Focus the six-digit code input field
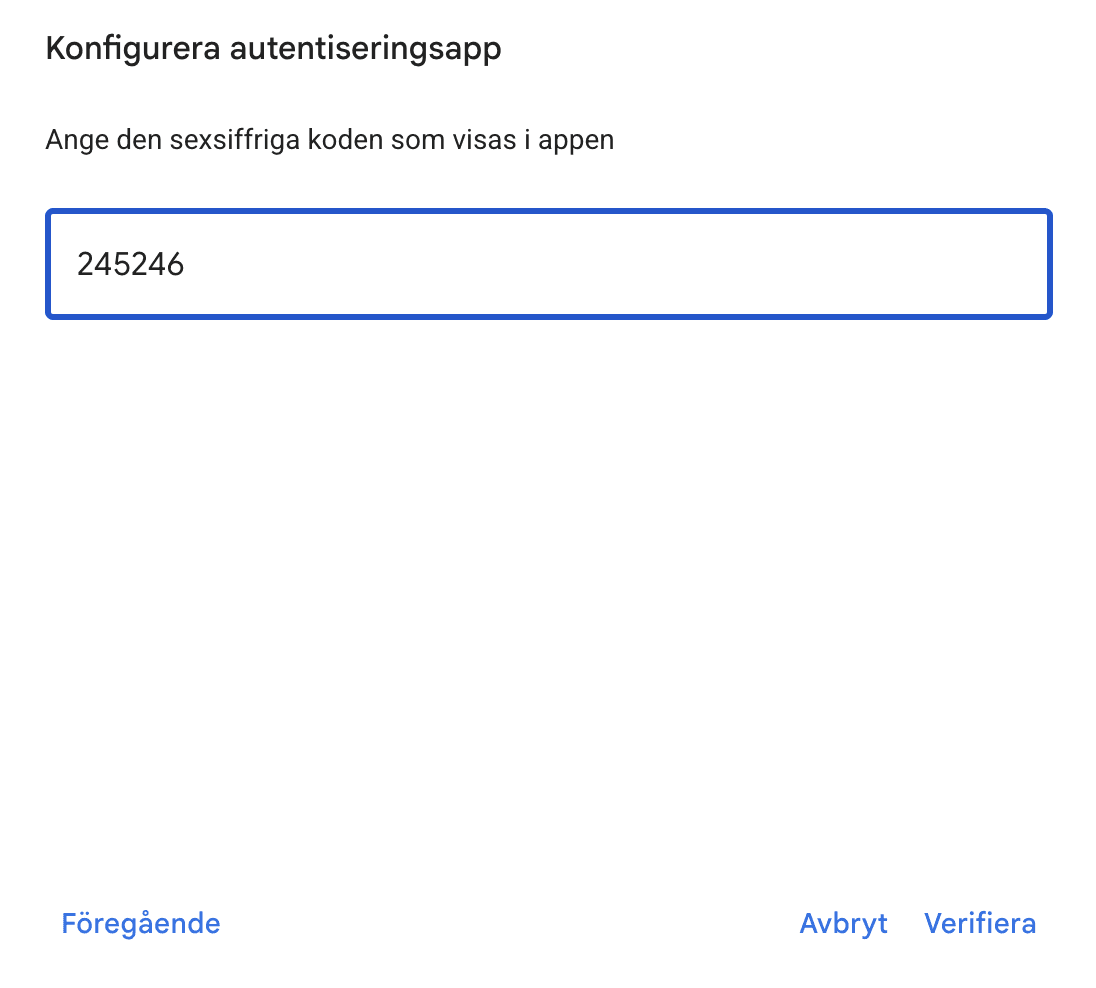1096x988 pixels. [x=549, y=264]
